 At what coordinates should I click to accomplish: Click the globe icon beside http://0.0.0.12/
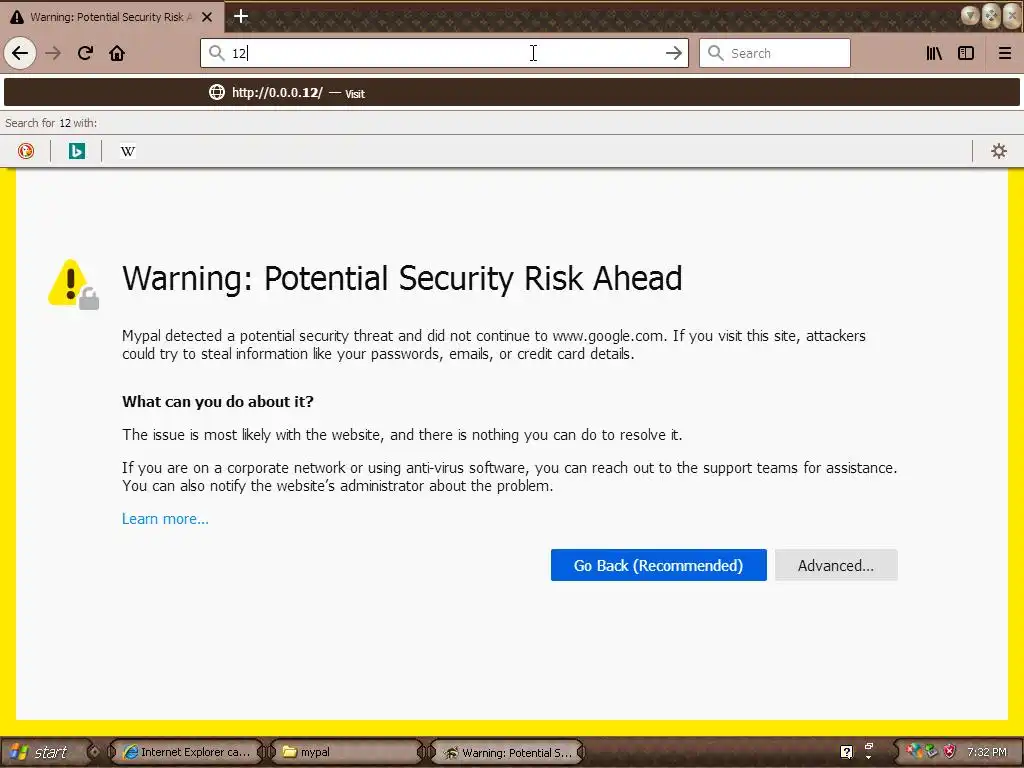pyautogui.click(x=217, y=92)
